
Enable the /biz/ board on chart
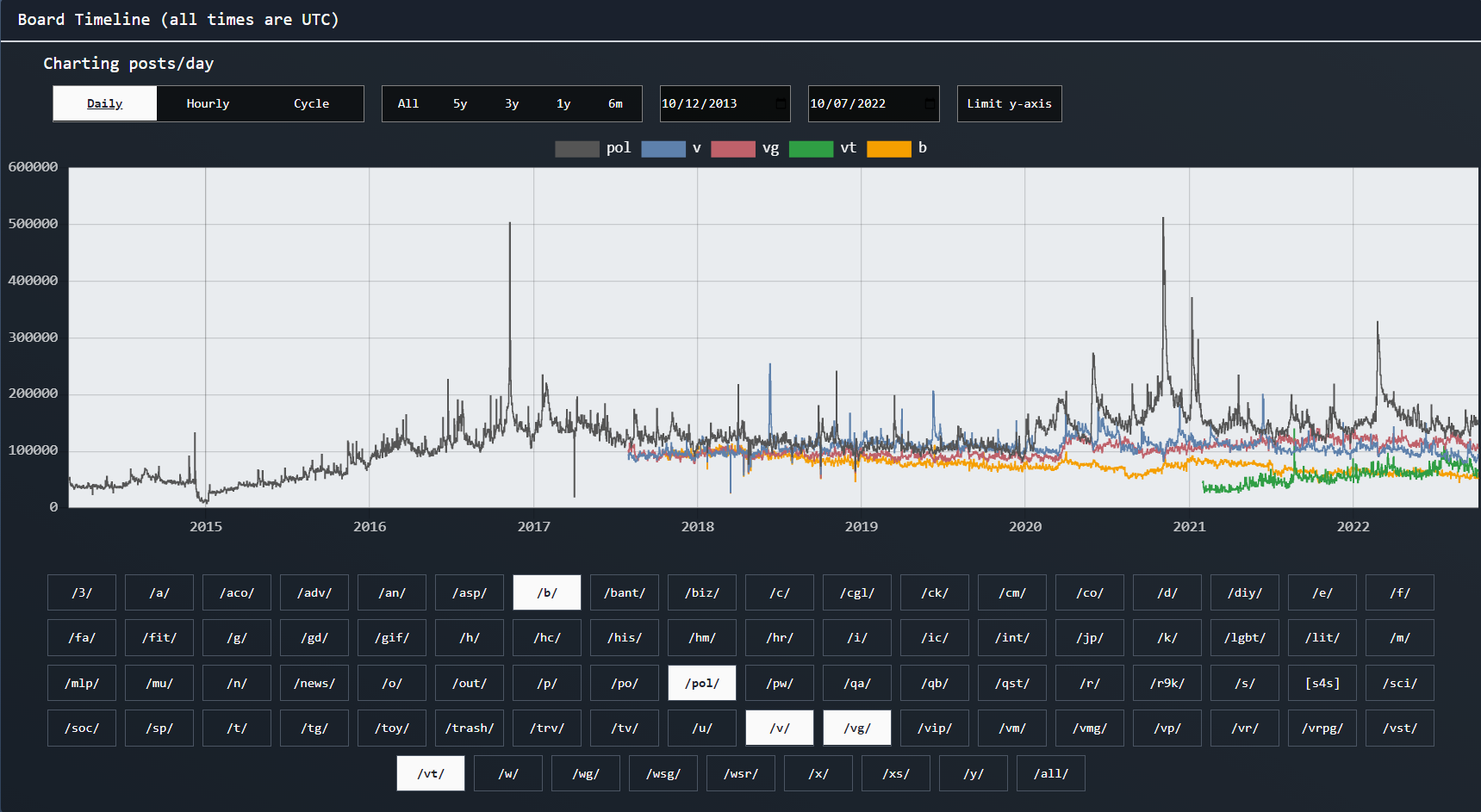pyautogui.click(x=701, y=592)
